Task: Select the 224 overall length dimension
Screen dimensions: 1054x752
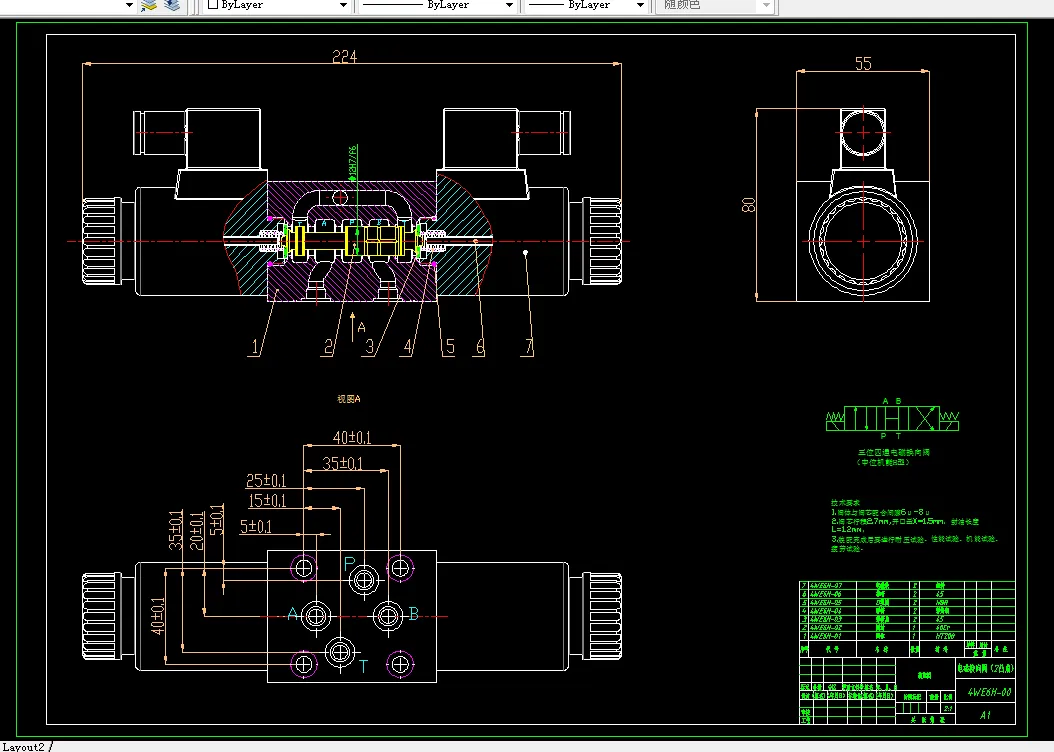Action: (344, 57)
